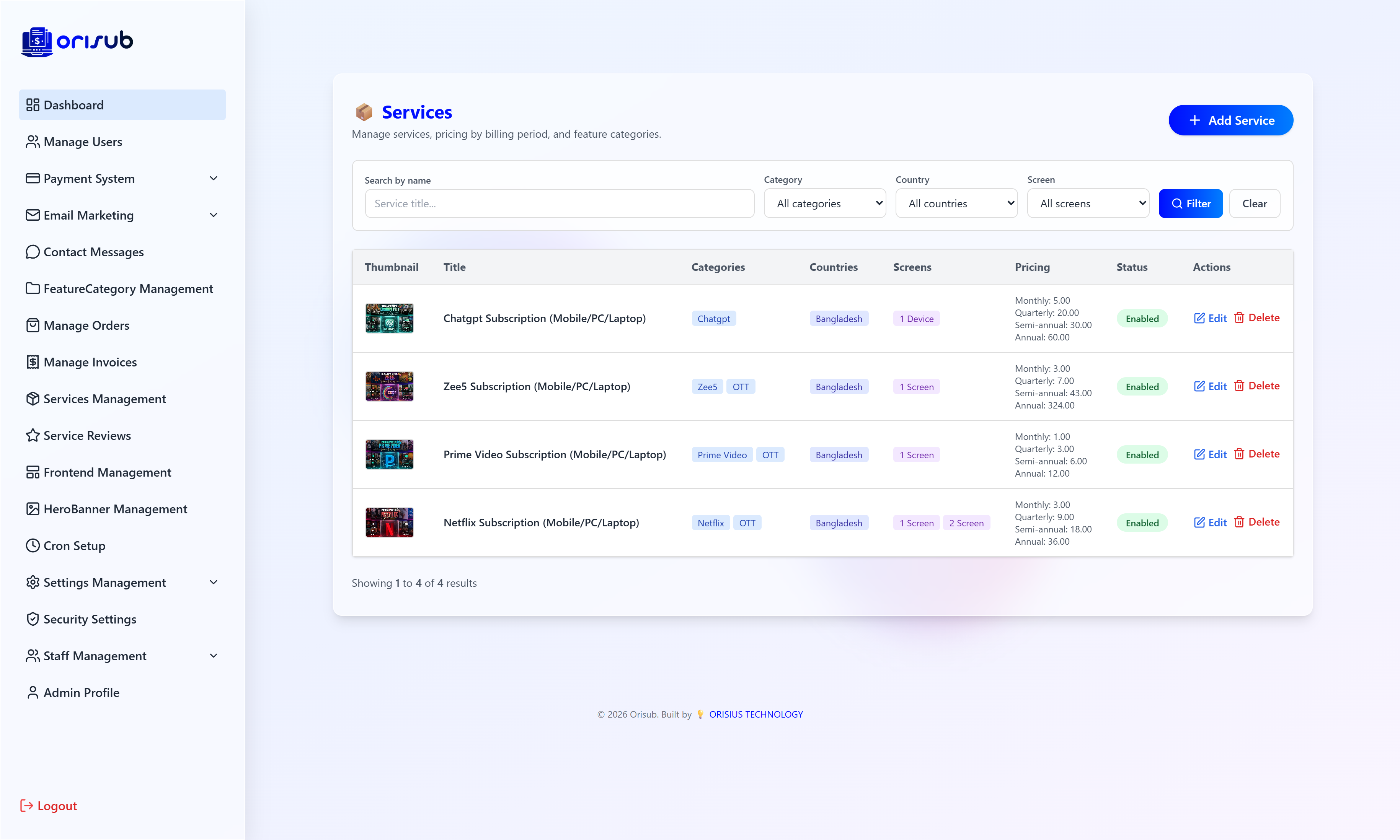The image size is (1400, 840).
Task: Click the OTT tag in Zee5 row
Action: 740,387
